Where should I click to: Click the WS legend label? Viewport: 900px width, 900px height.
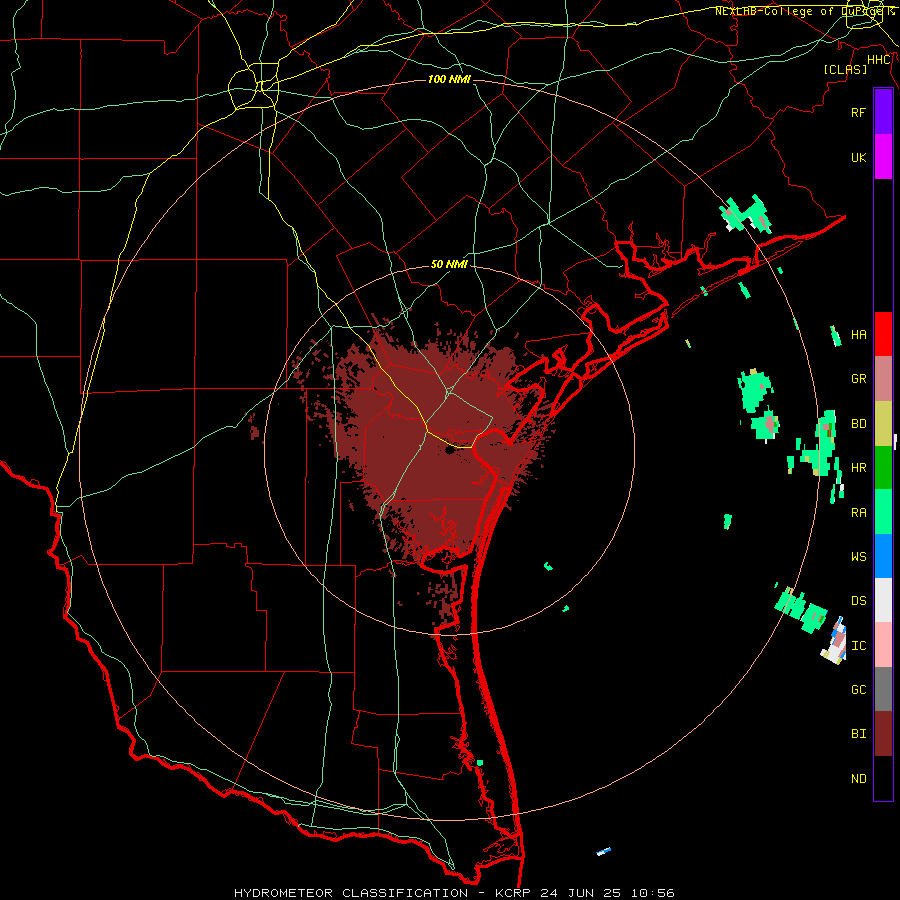click(x=859, y=557)
